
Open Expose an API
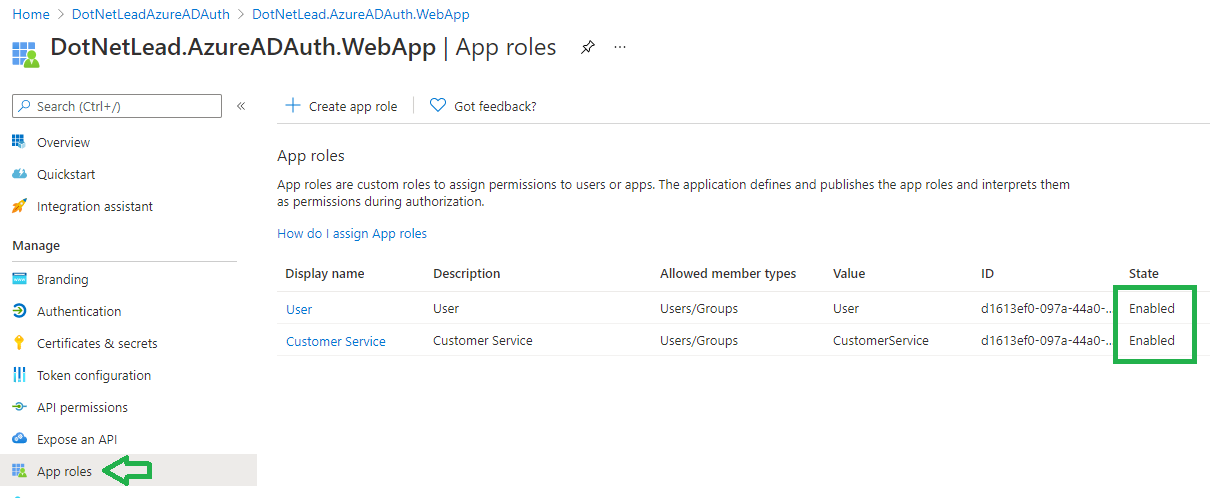[x=77, y=439]
